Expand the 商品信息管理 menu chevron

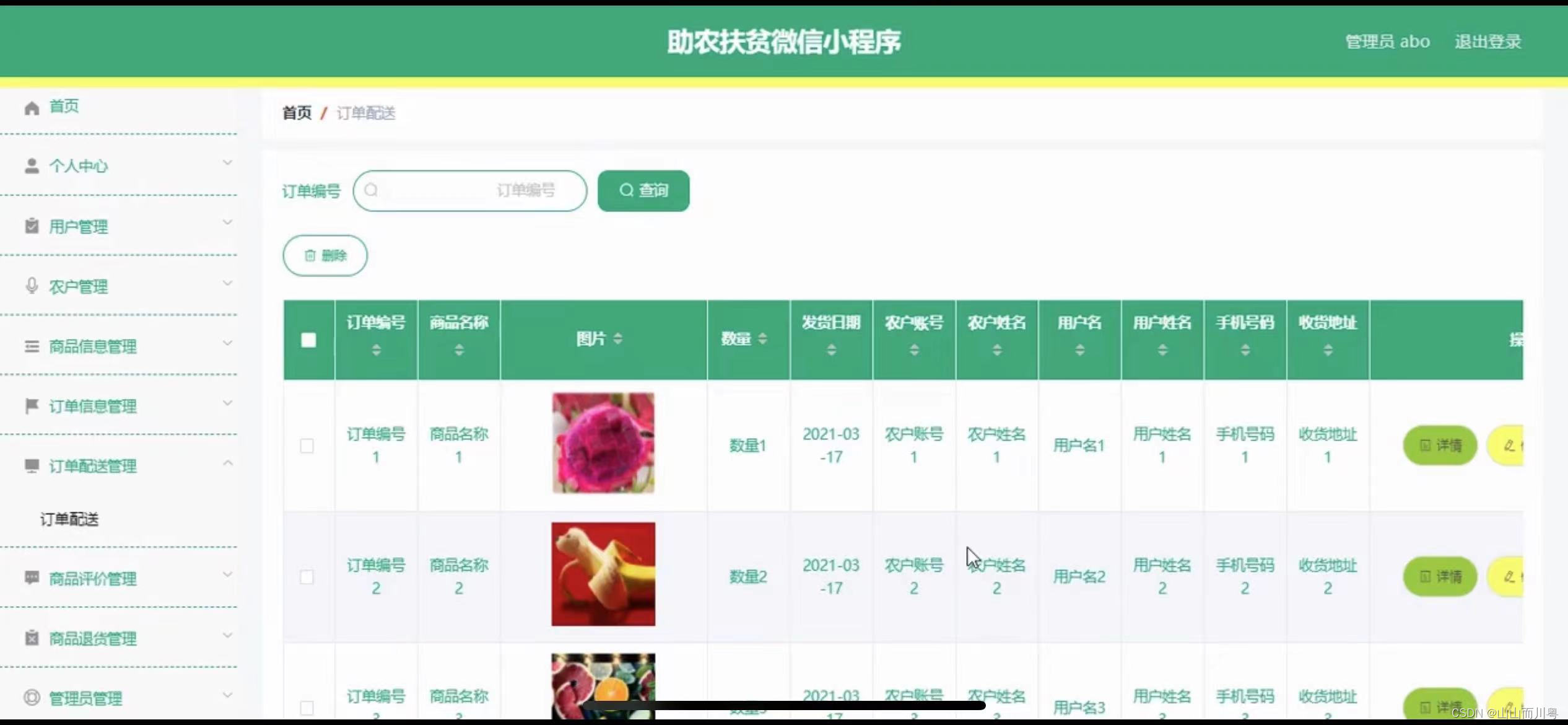(x=227, y=343)
